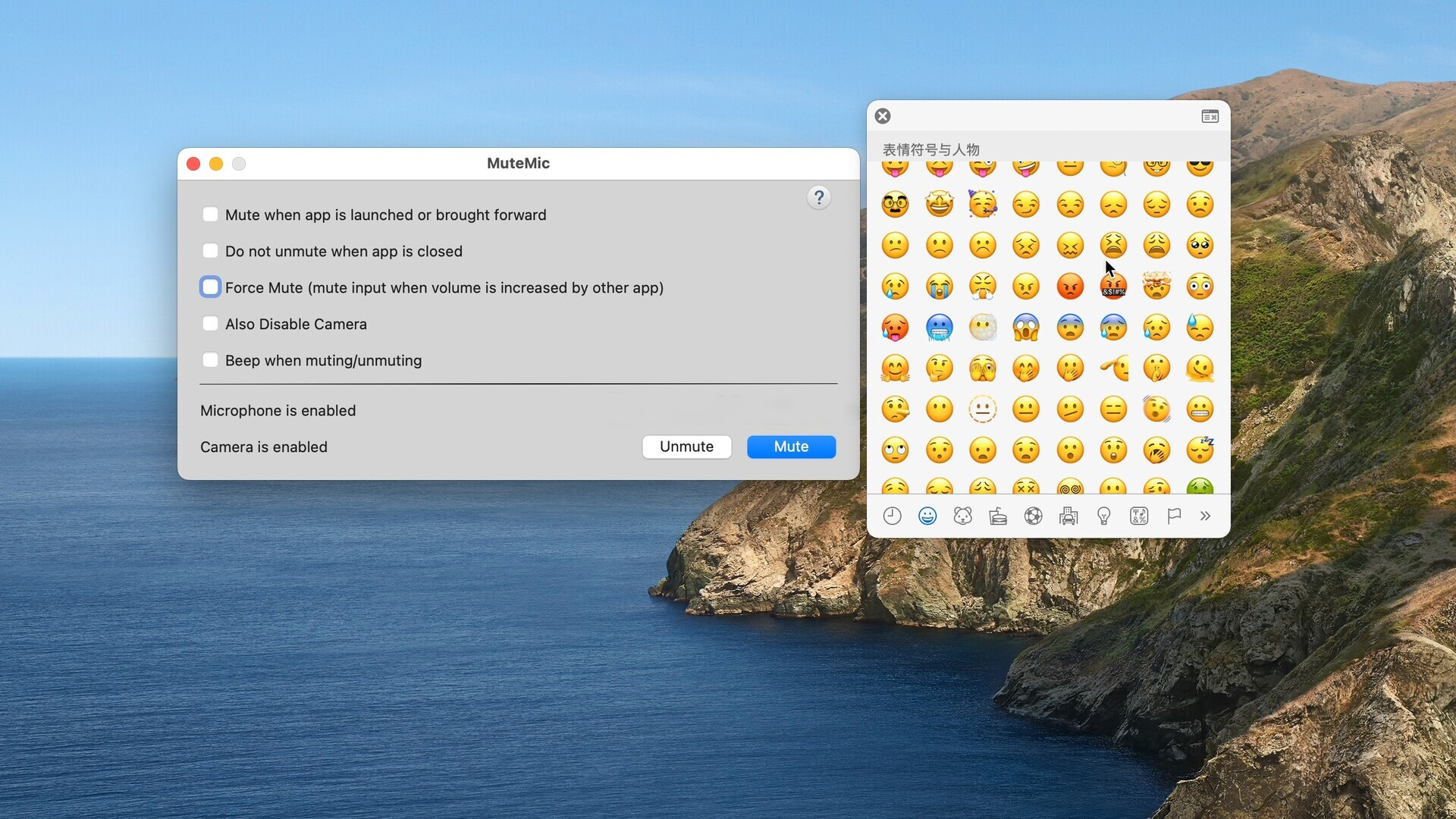Select the food and drink category icon
This screenshot has width=1456, height=819.
pyautogui.click(x=996, y=515)
